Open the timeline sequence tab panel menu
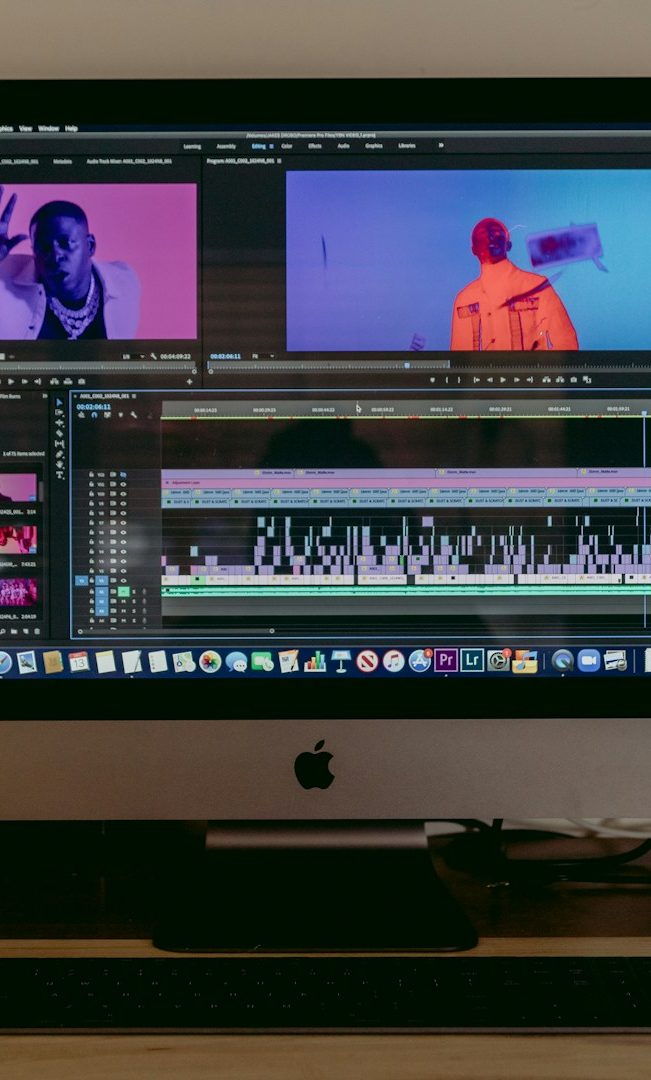 (x=134, y=396)
